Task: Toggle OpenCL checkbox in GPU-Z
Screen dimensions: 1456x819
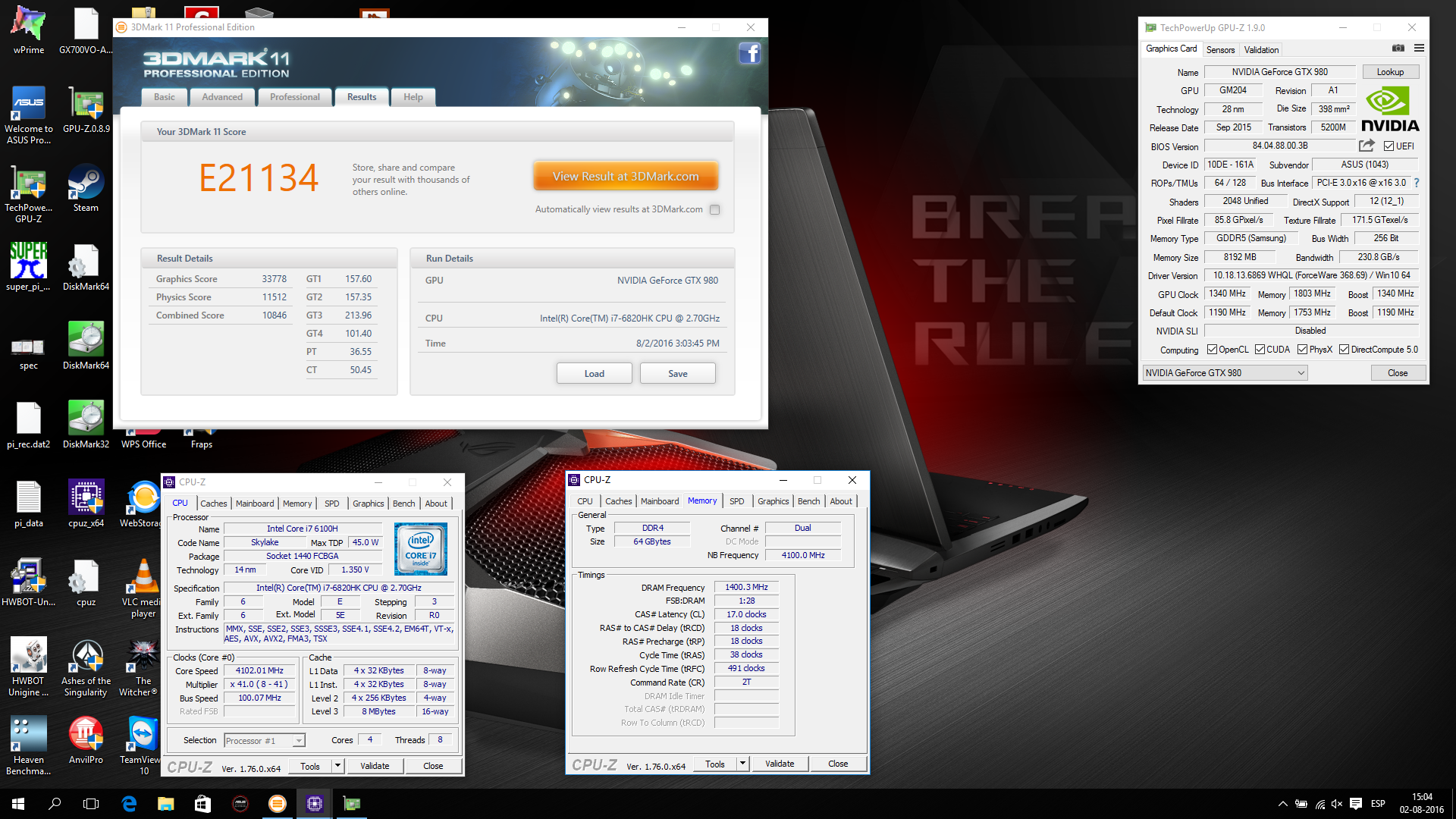Action: click(x=1212, y=350)
